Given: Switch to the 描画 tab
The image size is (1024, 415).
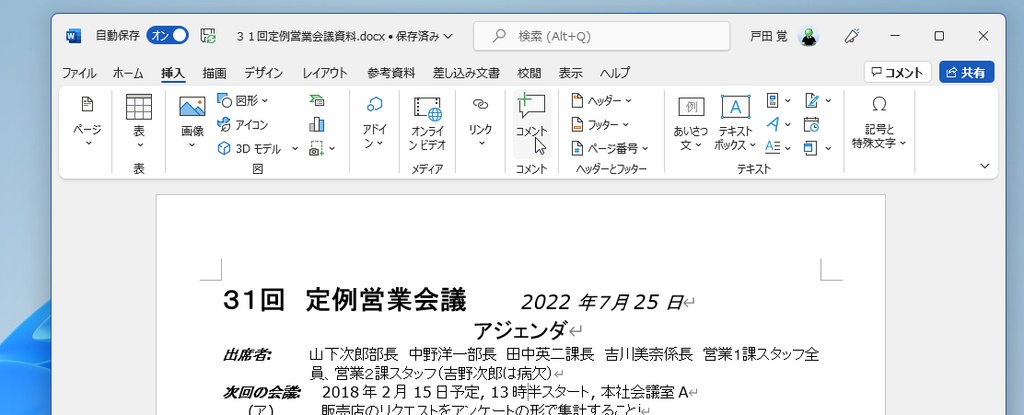Looking at the screenshot, I should point(214,73).
